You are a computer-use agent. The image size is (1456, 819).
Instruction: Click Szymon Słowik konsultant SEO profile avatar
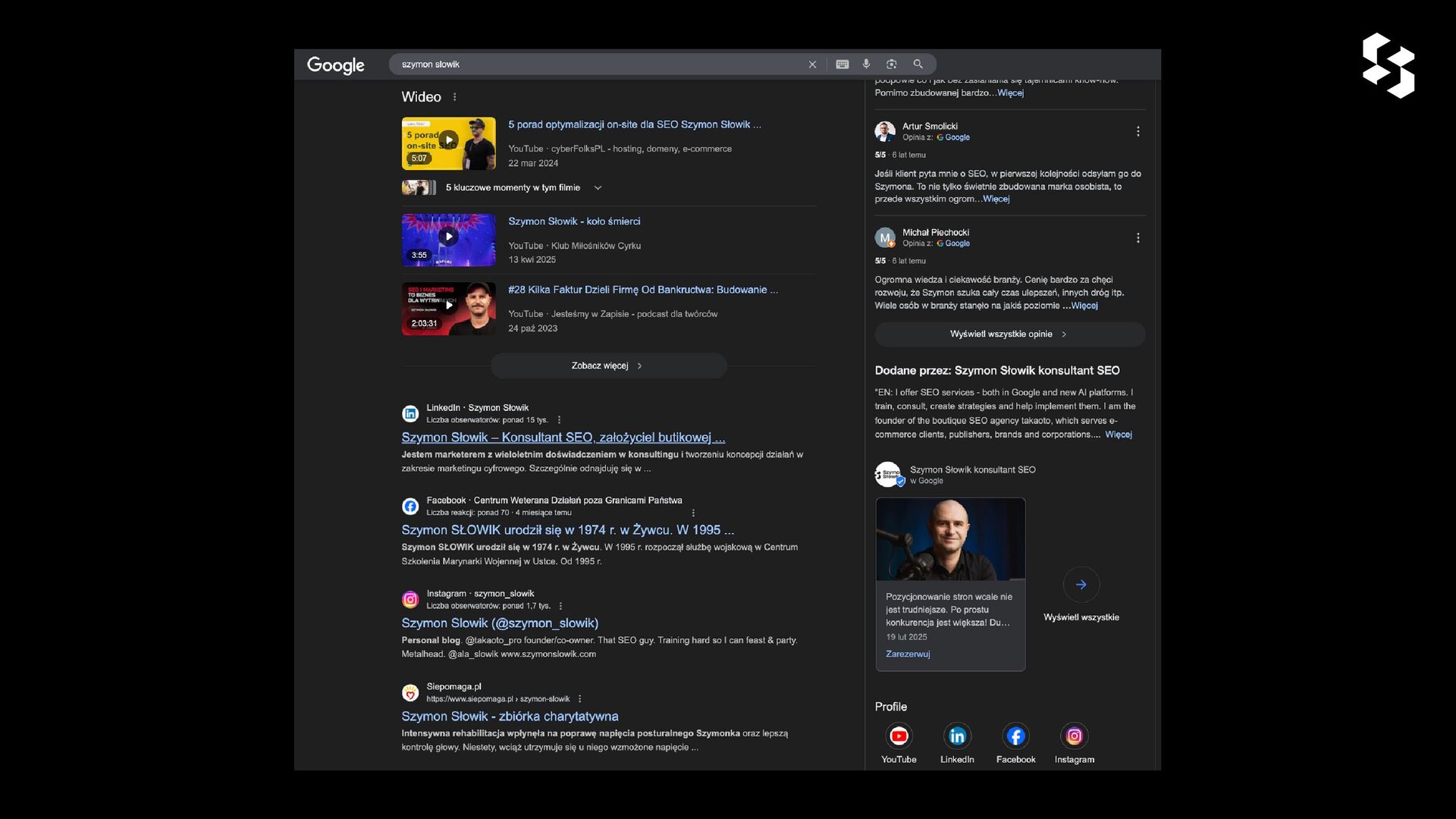coord(888,475)
